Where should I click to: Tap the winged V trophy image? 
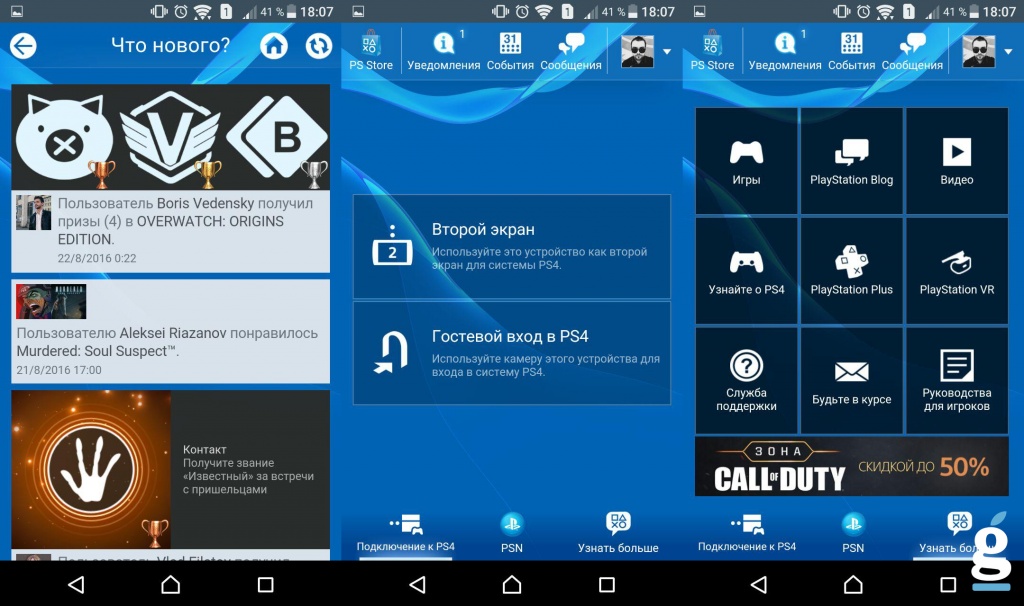tap(170, 137)
